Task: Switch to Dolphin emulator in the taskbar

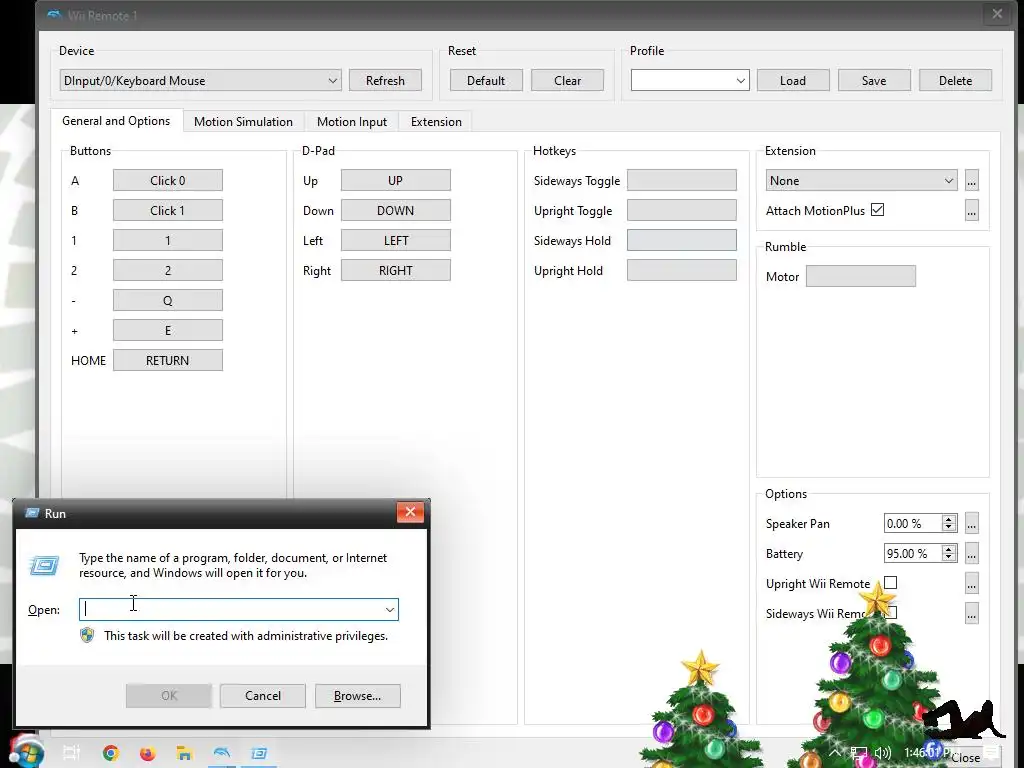Action: (x=222, y=753)
